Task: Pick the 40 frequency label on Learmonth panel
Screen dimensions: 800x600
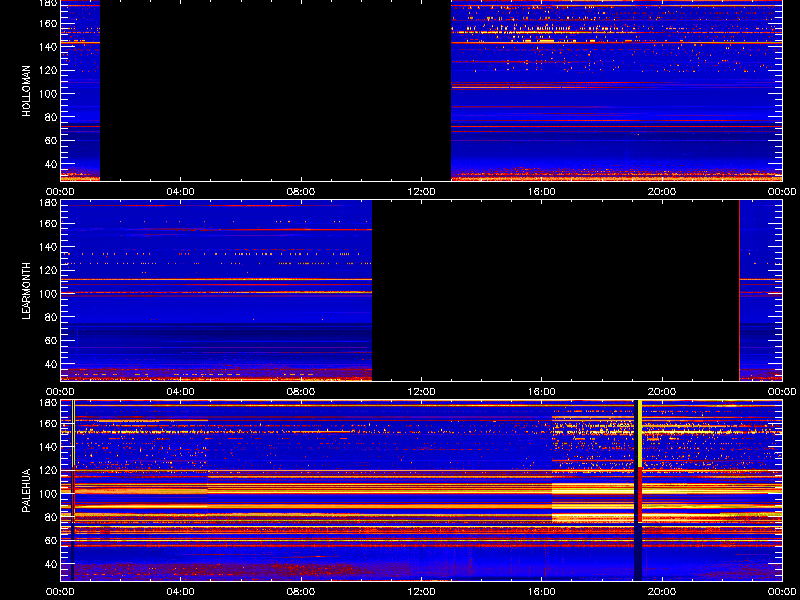Action: [50, 364]
